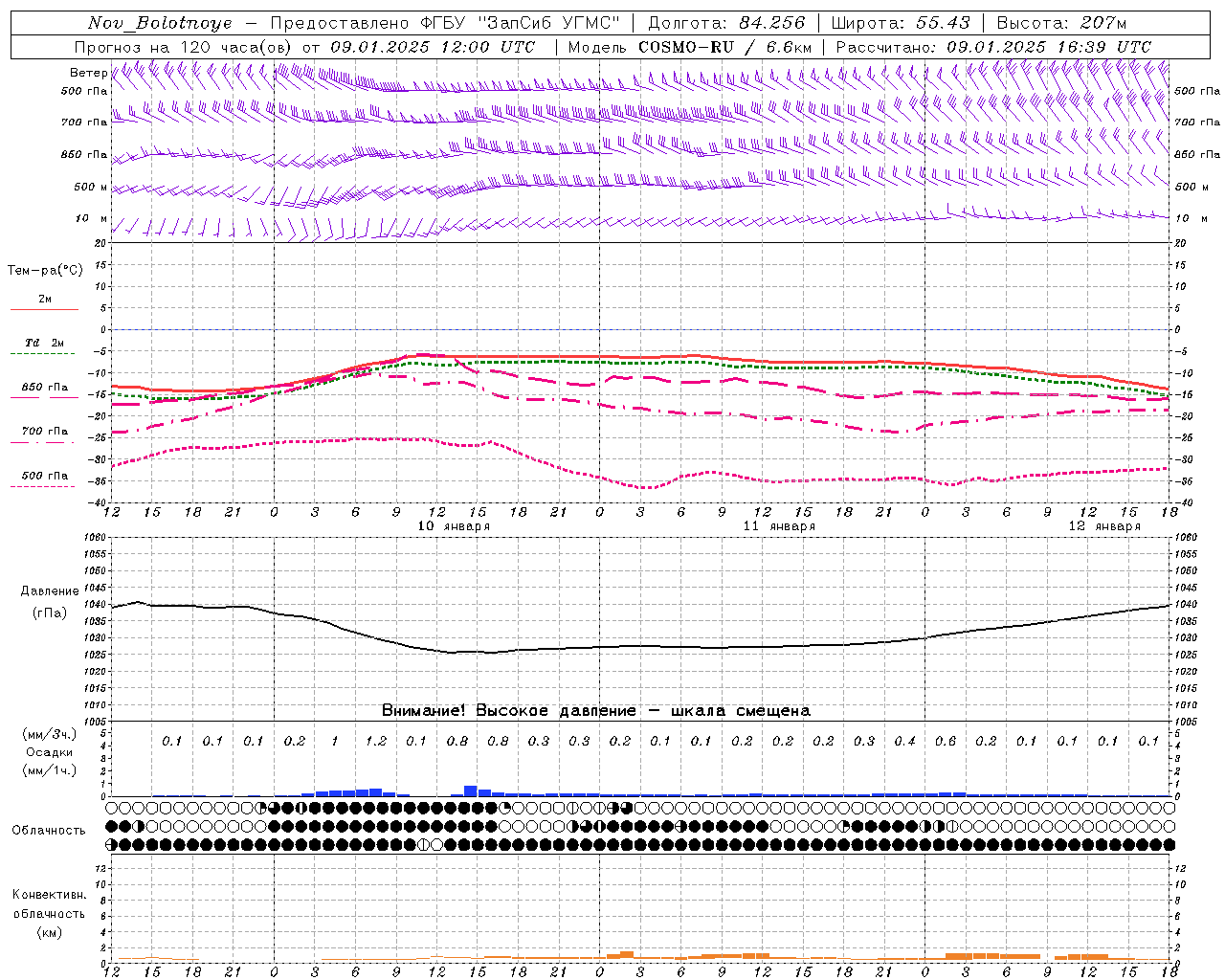Image resolution: width=1225 pixels, height=980 pixels.
Task: Click the Осадки precipitation label
Action: pyautogui.click(x=49, y=751)
